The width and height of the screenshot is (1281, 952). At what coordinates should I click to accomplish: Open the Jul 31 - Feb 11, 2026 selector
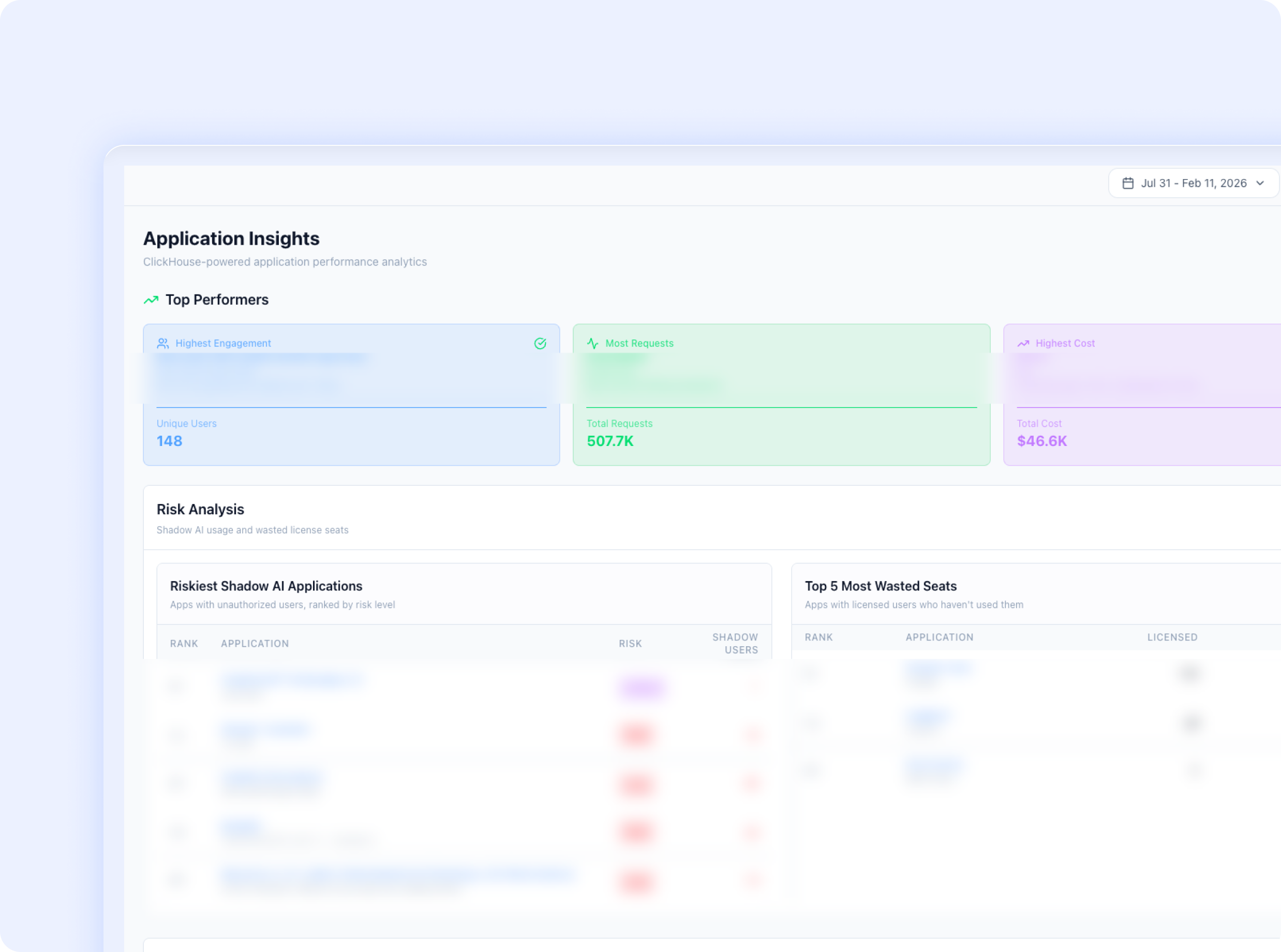(1193, 183)
